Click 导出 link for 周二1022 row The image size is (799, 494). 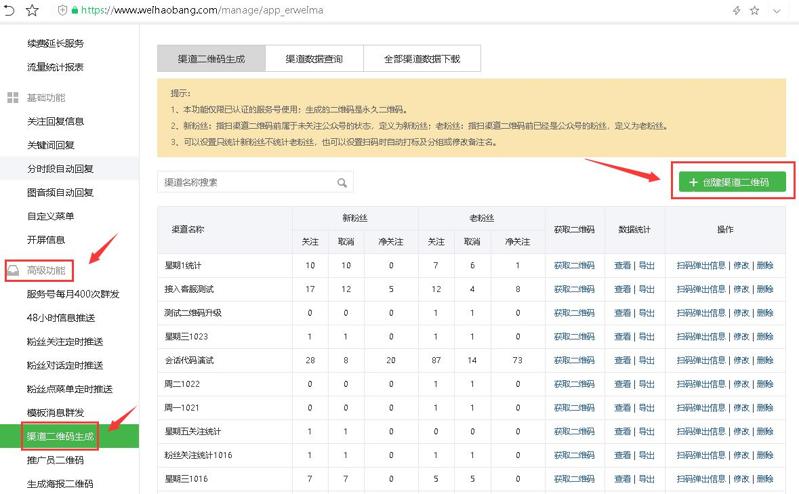click(647, 384)
